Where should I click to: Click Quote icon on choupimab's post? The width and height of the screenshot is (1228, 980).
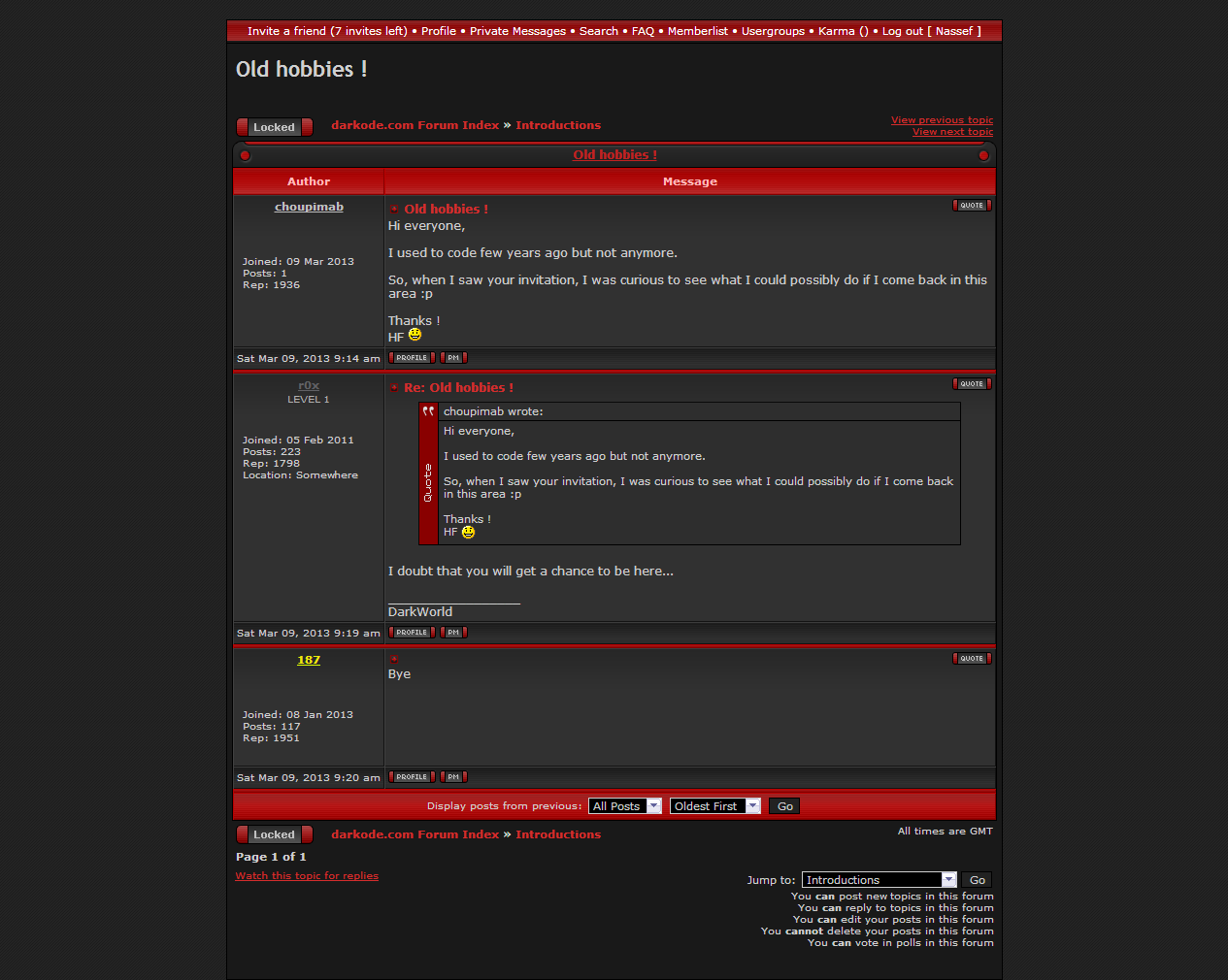[972, 206]
